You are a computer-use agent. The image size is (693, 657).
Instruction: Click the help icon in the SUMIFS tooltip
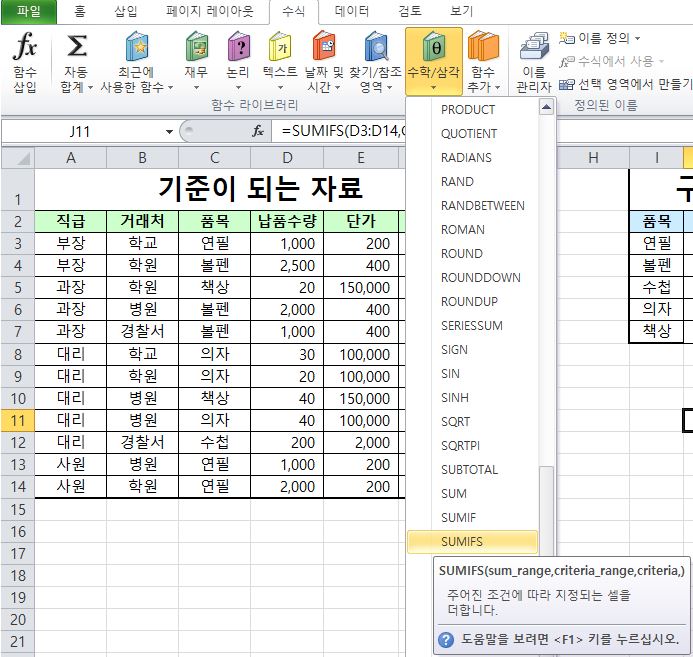click(446, 639)
